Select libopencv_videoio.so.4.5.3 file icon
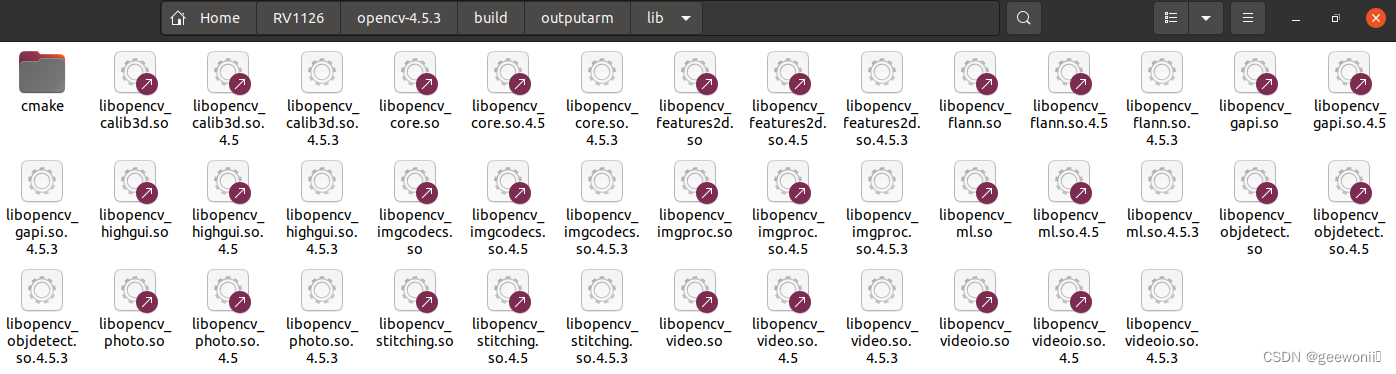1396x374 pixels. pyautogui.click(x=1162, y=290)
